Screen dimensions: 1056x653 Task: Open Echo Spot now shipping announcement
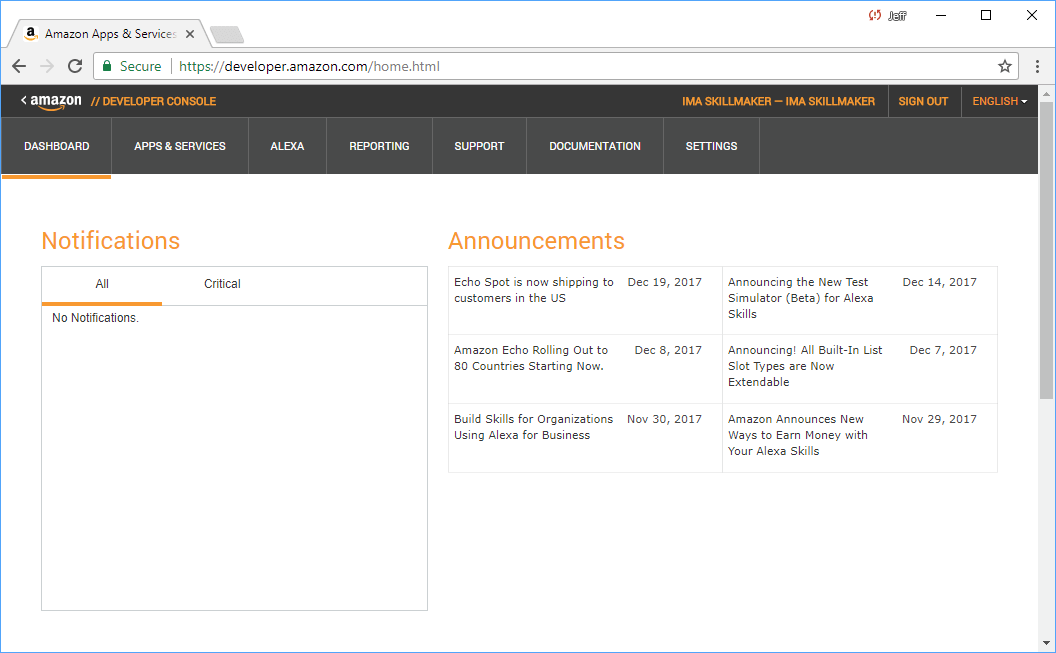point(533,290)
